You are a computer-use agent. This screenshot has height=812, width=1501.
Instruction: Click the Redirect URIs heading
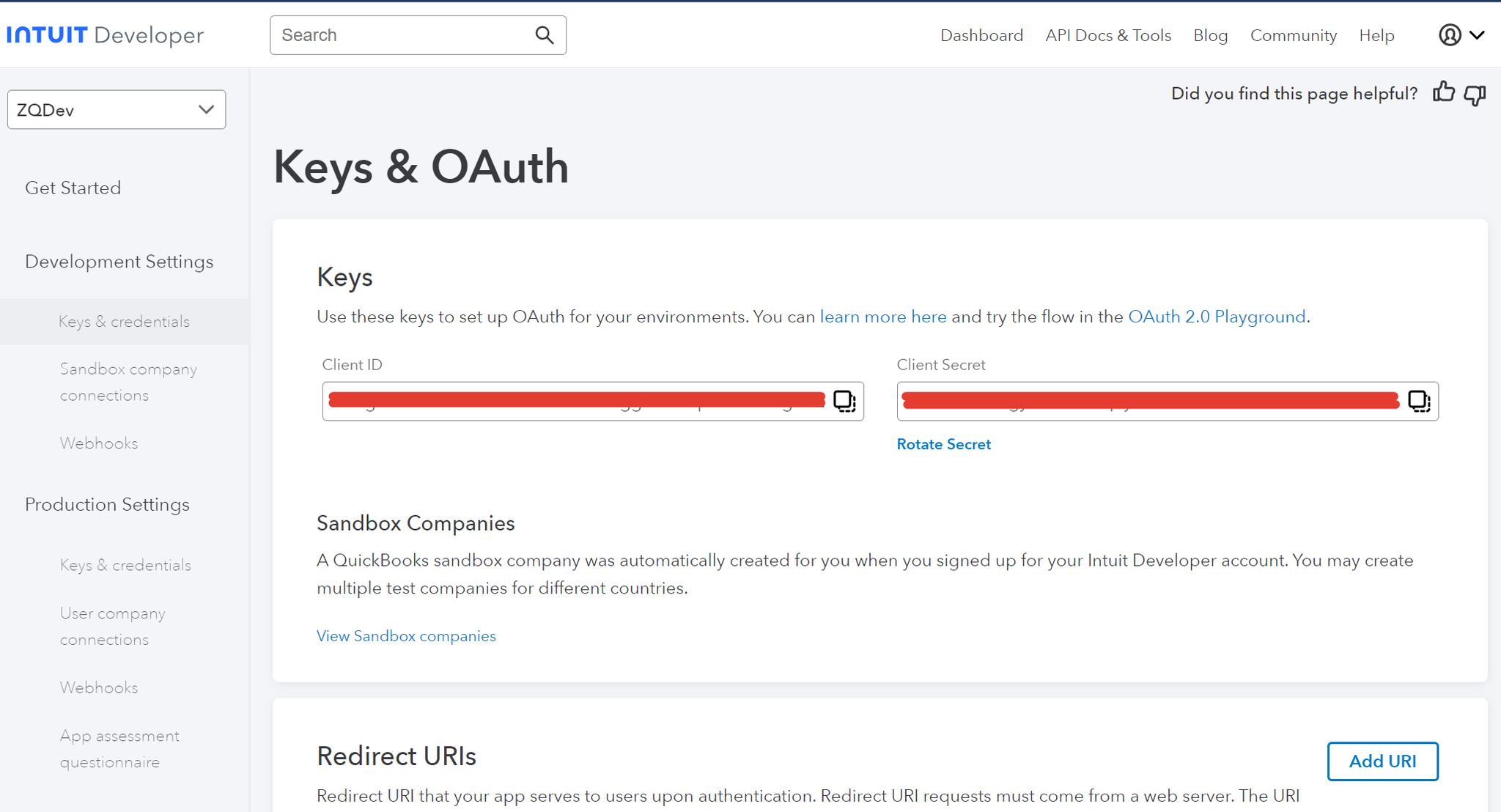(397, 756)
